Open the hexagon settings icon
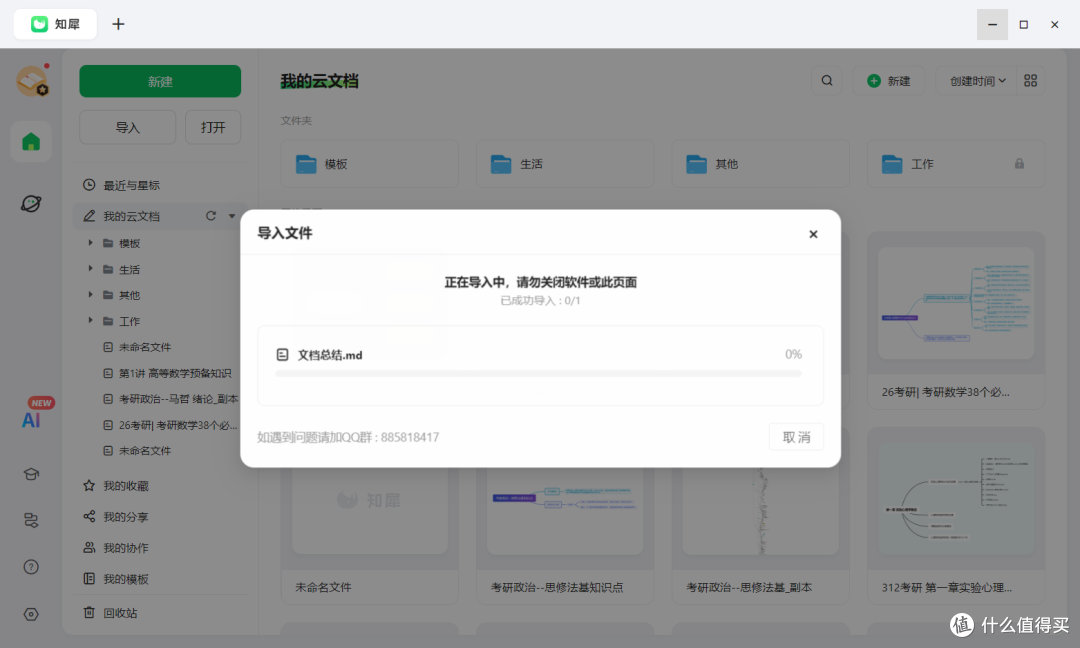This screenshot has height=648, width=1080. click(x=31, y=614)
